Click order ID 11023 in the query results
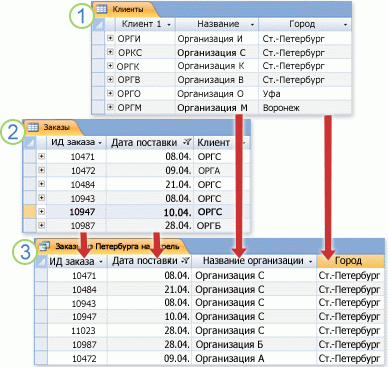The image size is (388, 367). tap(77, 330)
